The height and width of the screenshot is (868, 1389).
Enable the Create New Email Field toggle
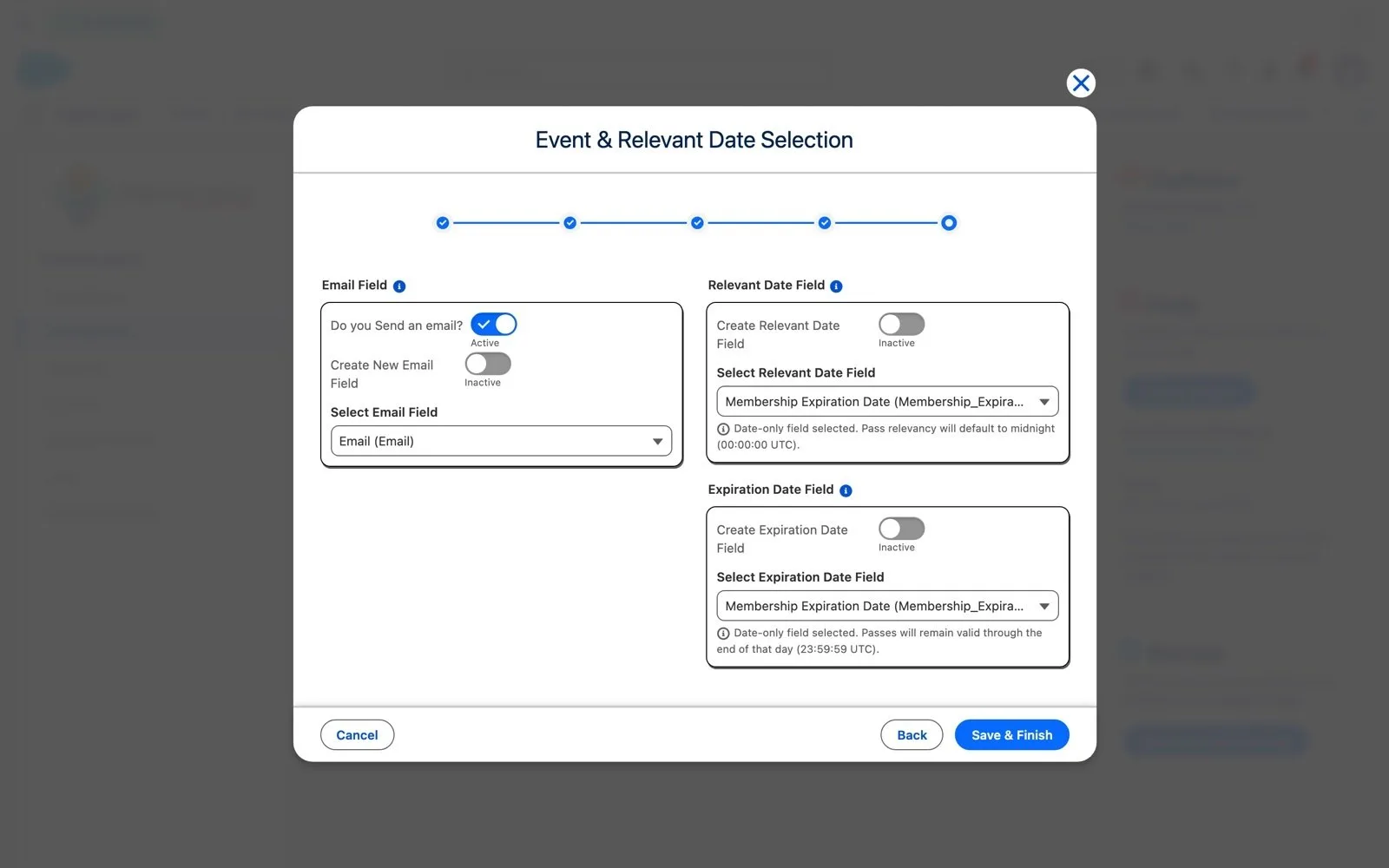488,364
